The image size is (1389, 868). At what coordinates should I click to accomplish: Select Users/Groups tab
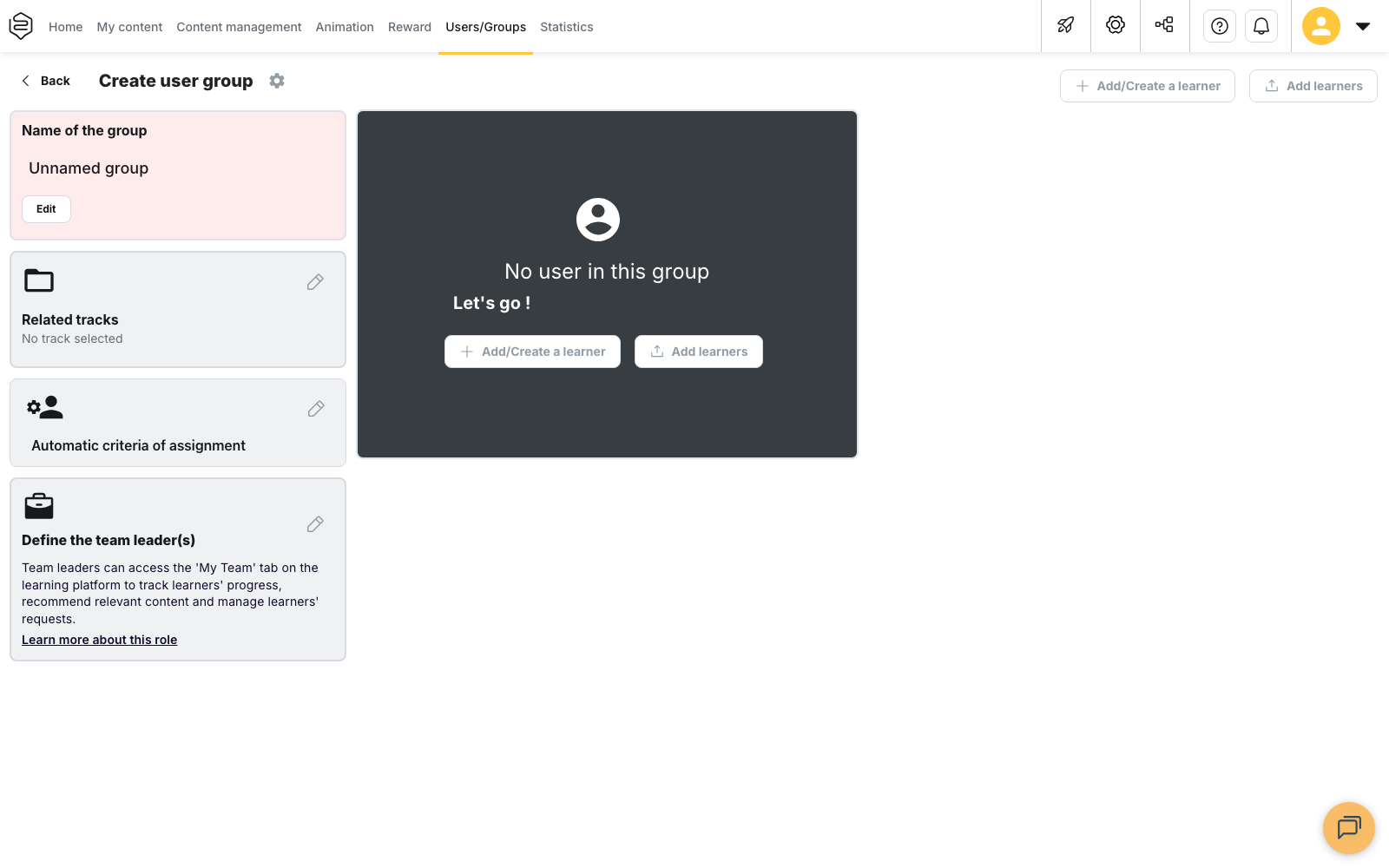(x=486, y=27)
